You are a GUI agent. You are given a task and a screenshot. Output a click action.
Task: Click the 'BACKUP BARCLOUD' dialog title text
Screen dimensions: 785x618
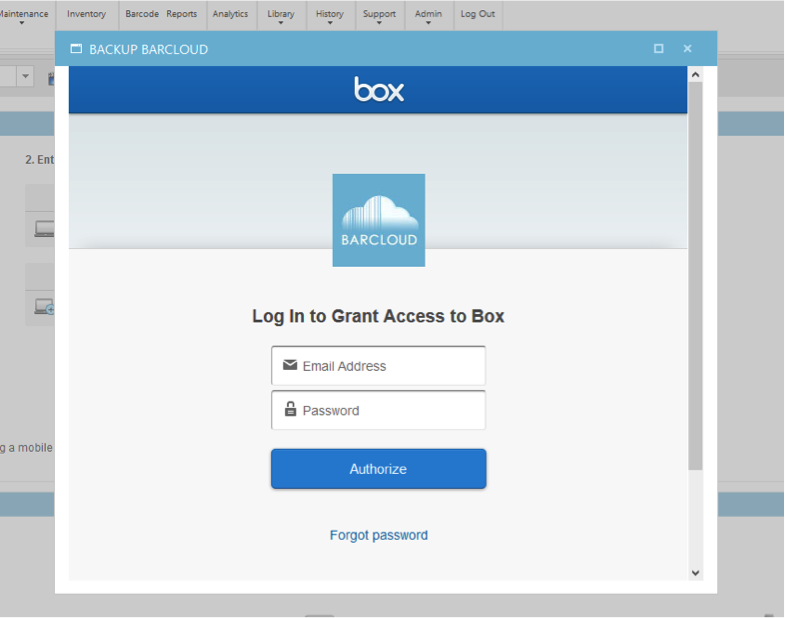click(x=148, y=49)
